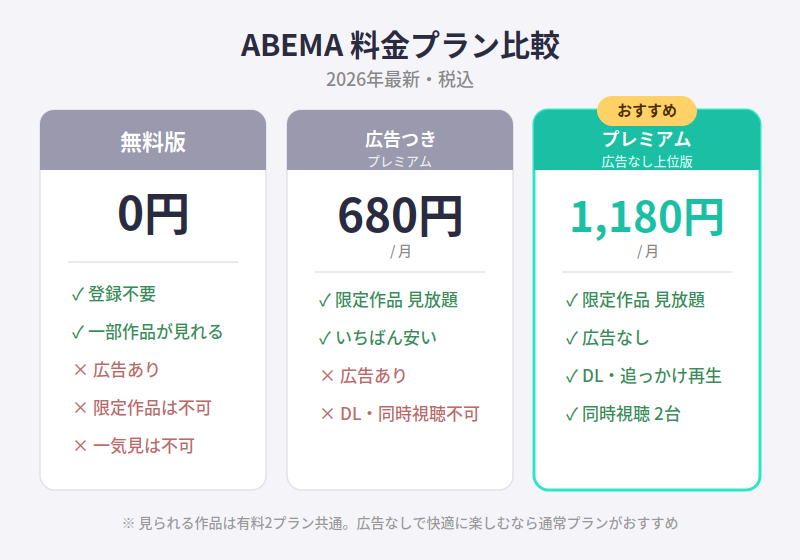Click the cross icon beside 限定作品は不可
The image size is (800, 560).
[x=80, y=408]
